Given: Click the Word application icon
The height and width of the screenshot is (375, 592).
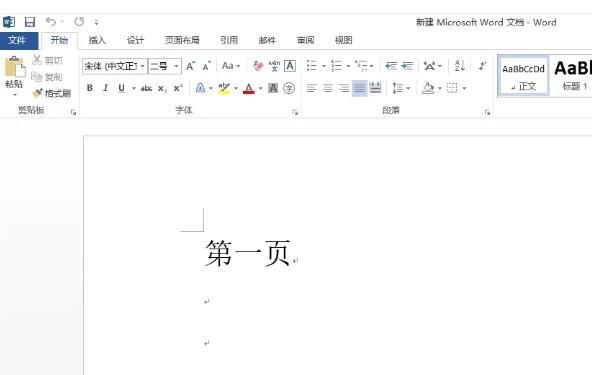Looking at the screenshot, I should click(x=9, y=22).
